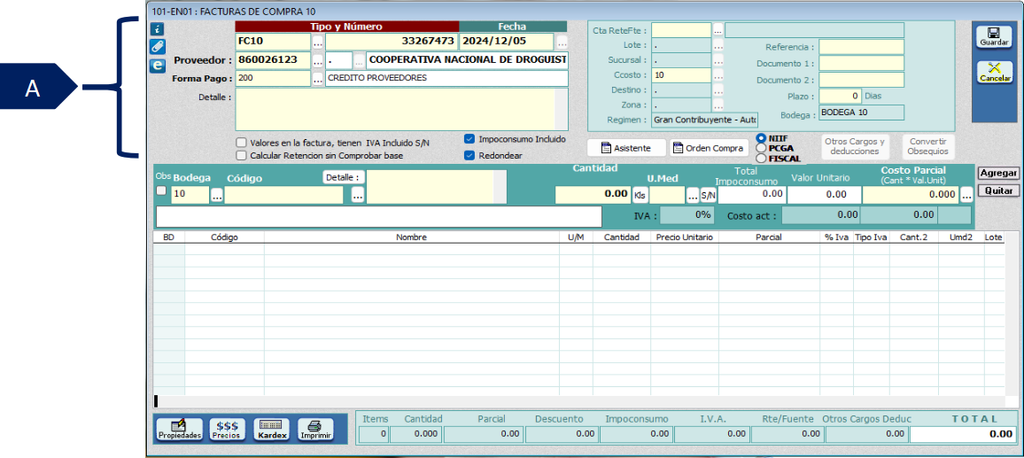
Task: Click the TOTAL value field
Action: pos(963,434)
